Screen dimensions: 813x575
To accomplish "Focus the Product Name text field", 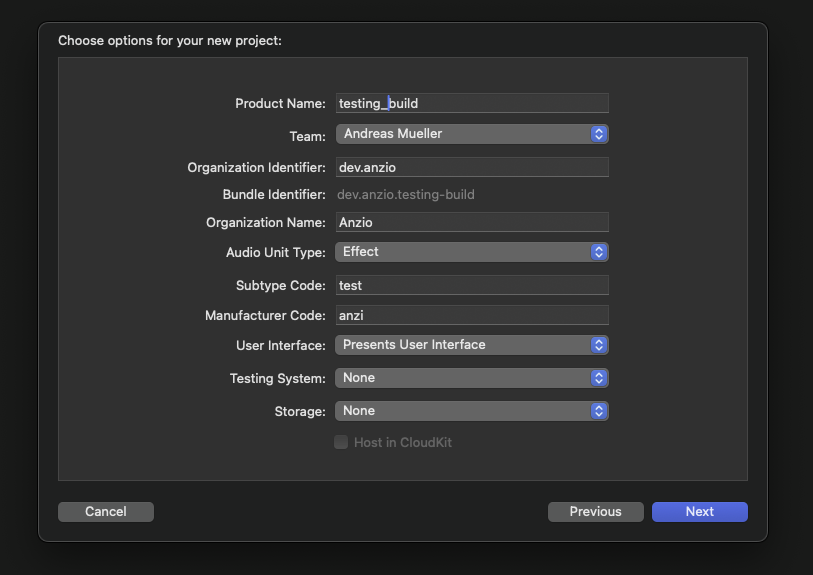I will 472,103.
